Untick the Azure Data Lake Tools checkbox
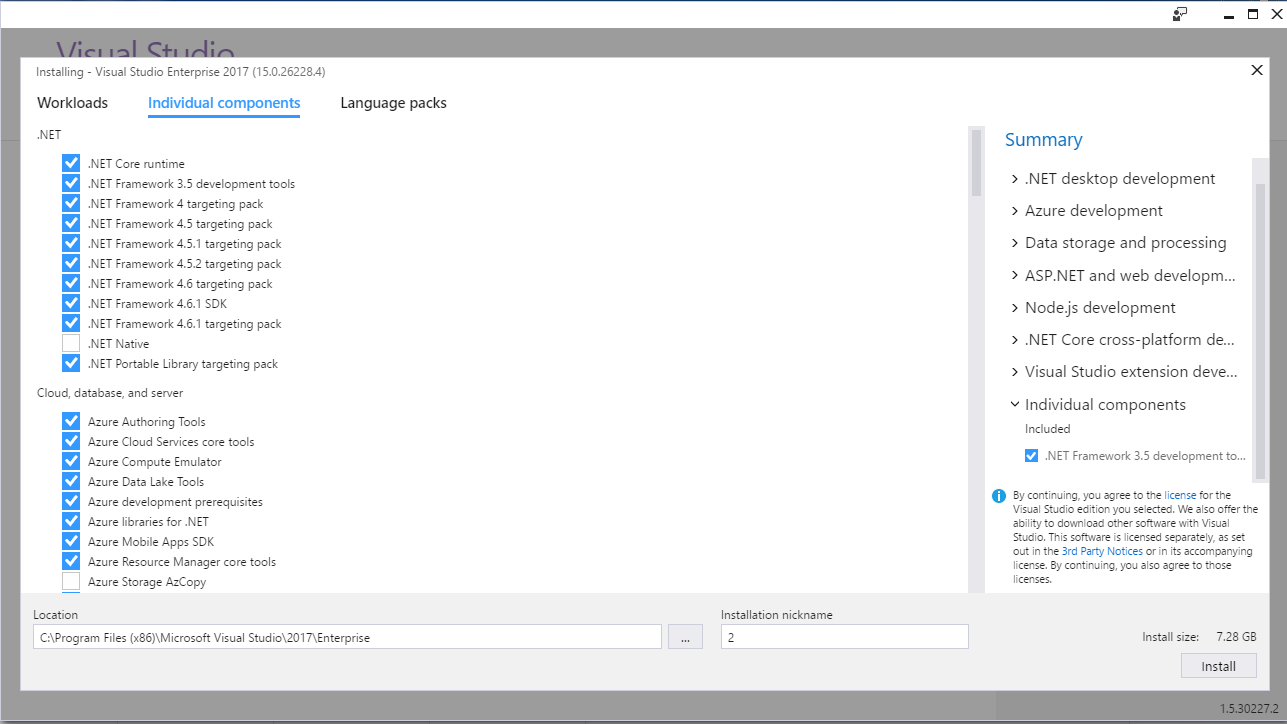The image size is (1287, 724). (71, 481)
